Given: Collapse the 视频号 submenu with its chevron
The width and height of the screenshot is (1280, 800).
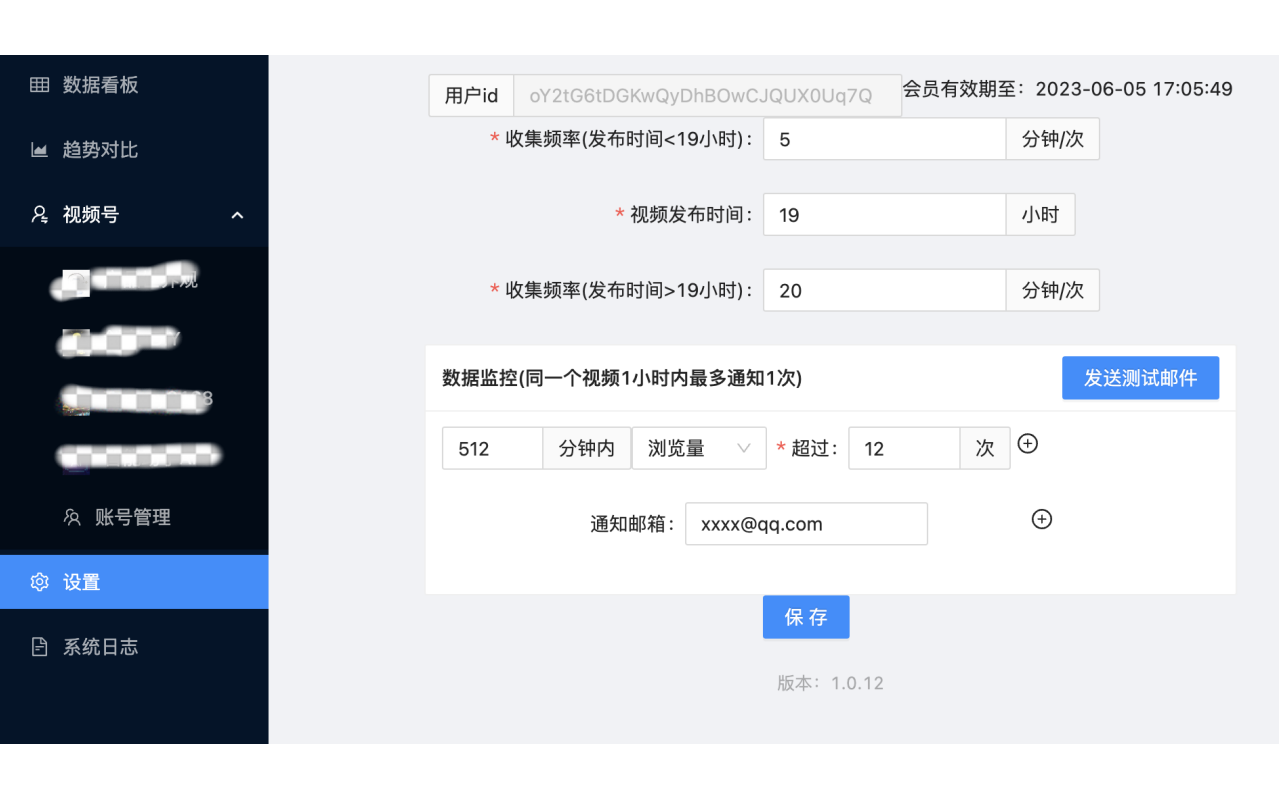Looking at the screenshot, I should click(237, 214).
